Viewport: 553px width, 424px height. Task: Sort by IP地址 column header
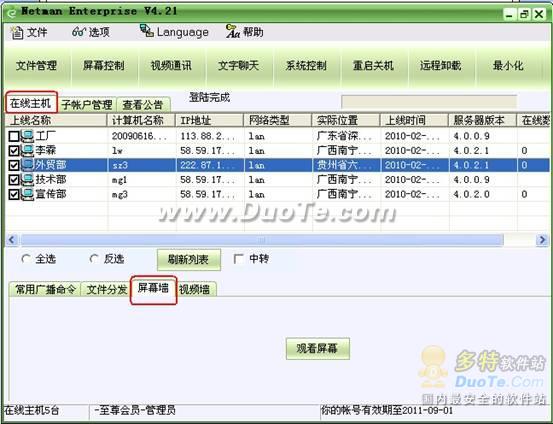click(209, 120)
